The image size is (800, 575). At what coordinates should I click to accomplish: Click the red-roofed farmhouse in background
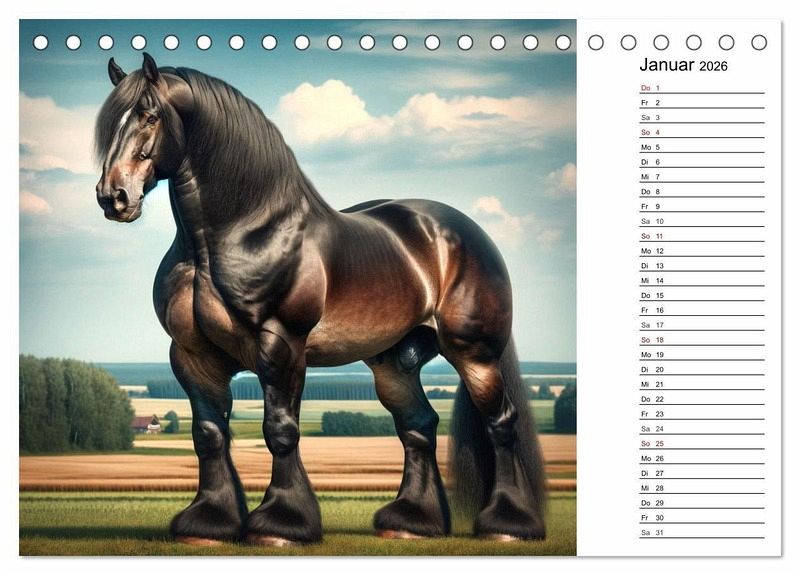click(x=147, y=423)
